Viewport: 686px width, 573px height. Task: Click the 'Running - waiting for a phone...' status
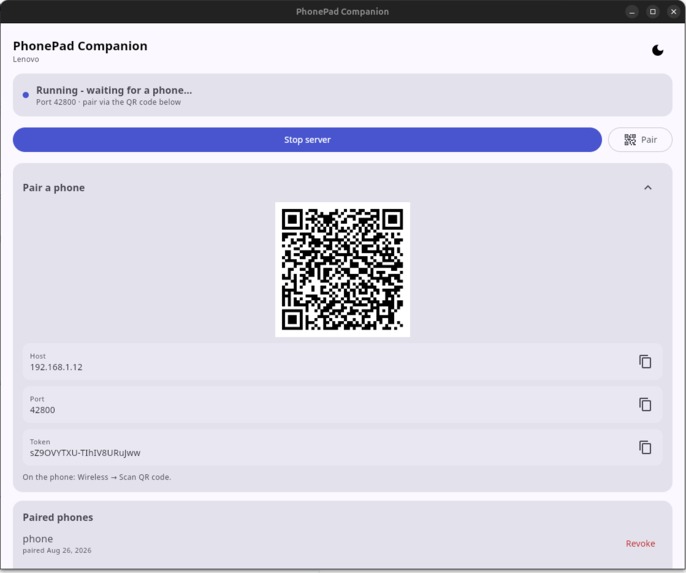[x=114, y=90]
